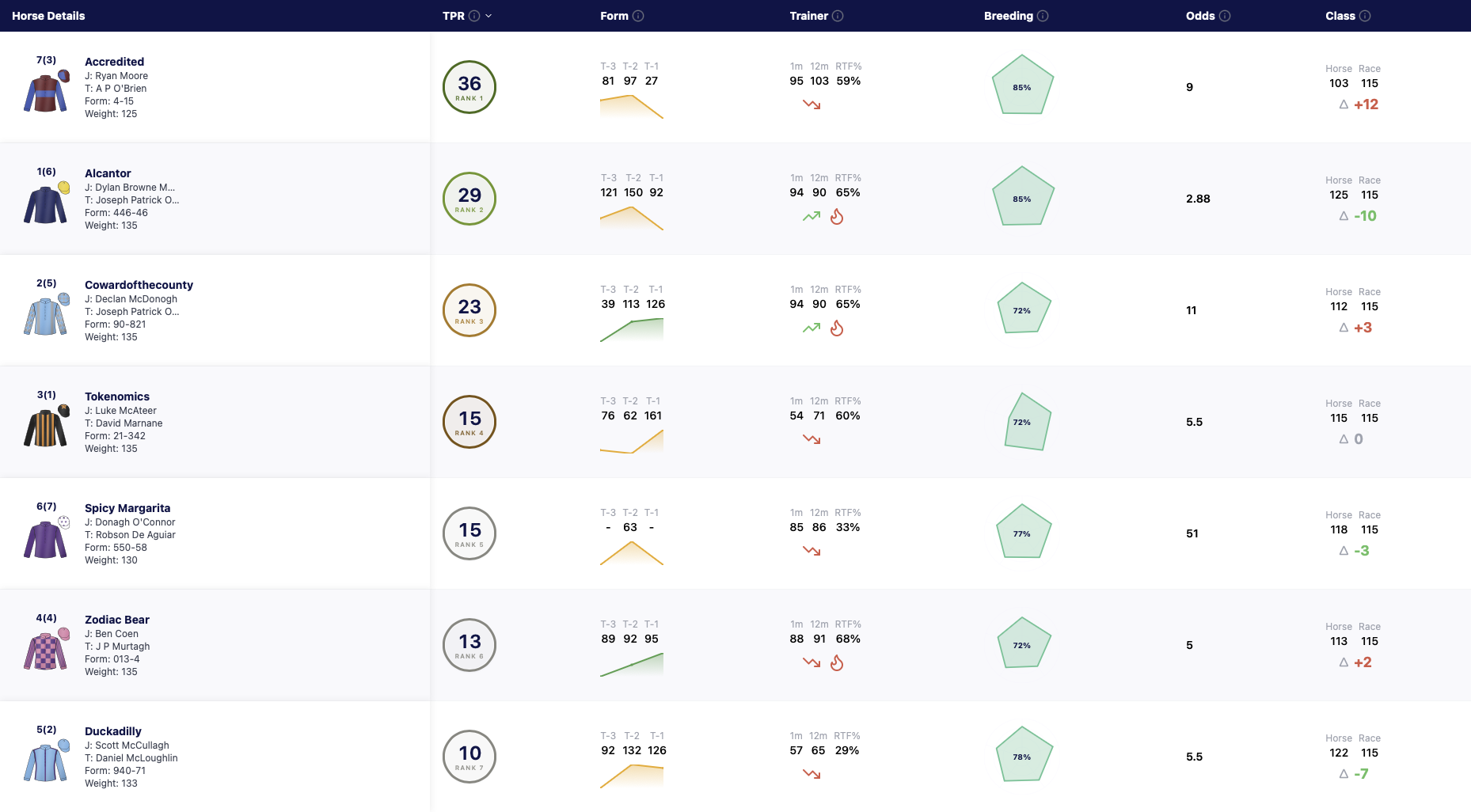Click Cowardofthecounty's upward trainer trend arrow
1471x812 pixels.
pyautogui.click(x=812, y=328)
